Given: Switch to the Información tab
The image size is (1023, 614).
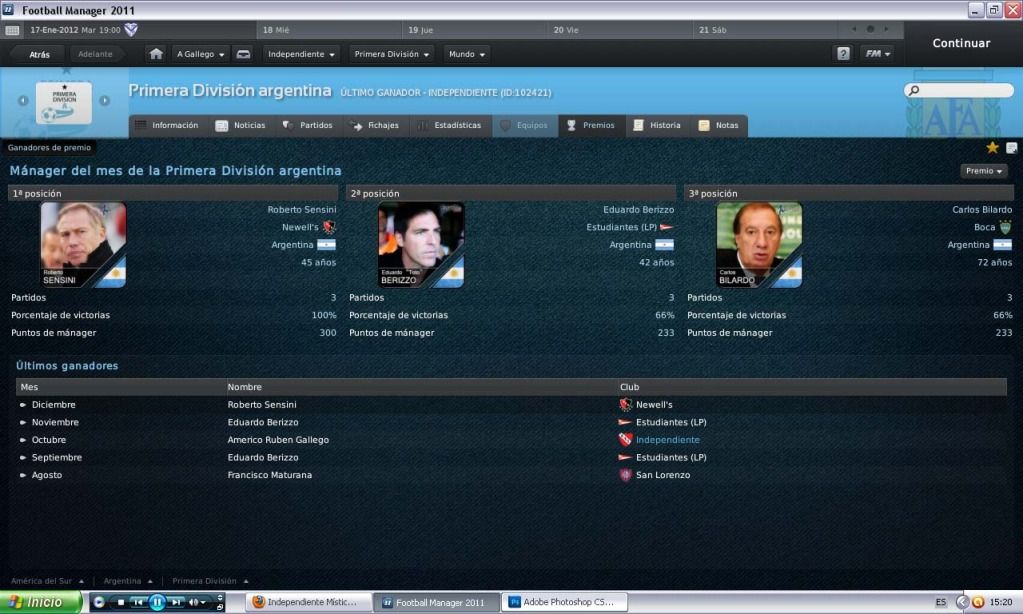Looking at the screenshot, I should point(167,125).
